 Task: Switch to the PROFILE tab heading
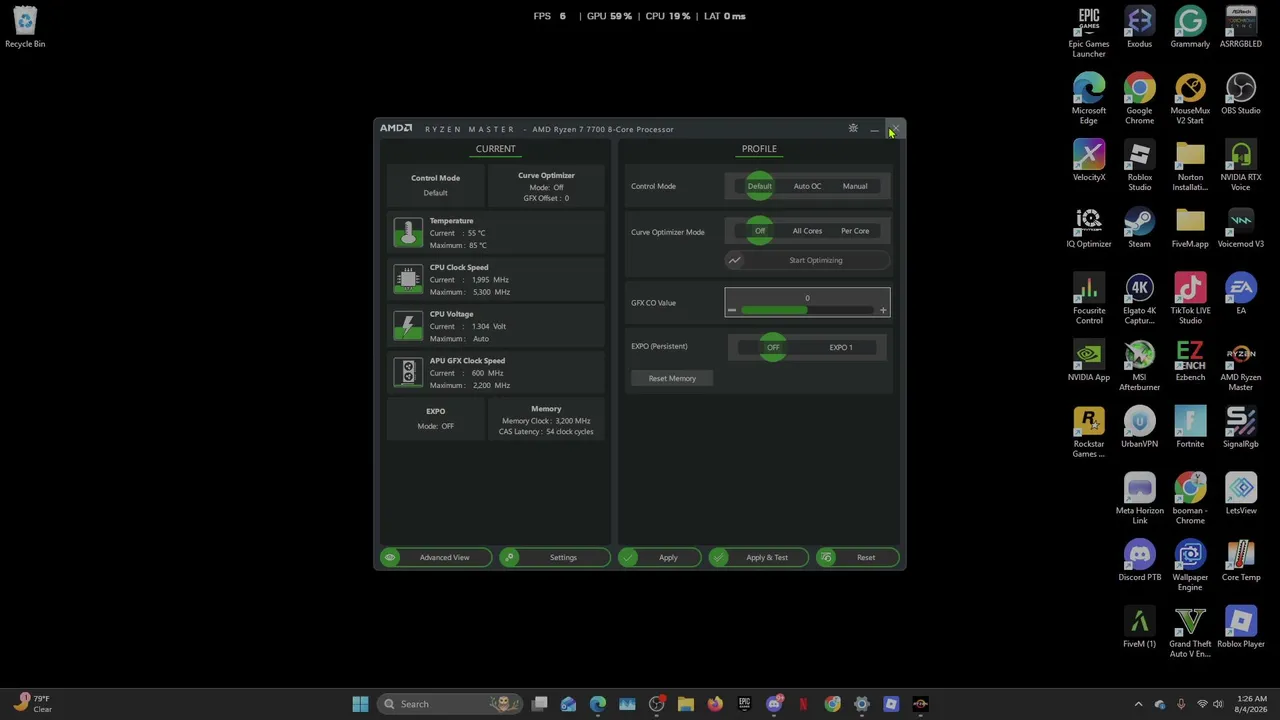[x=759, y=149]
